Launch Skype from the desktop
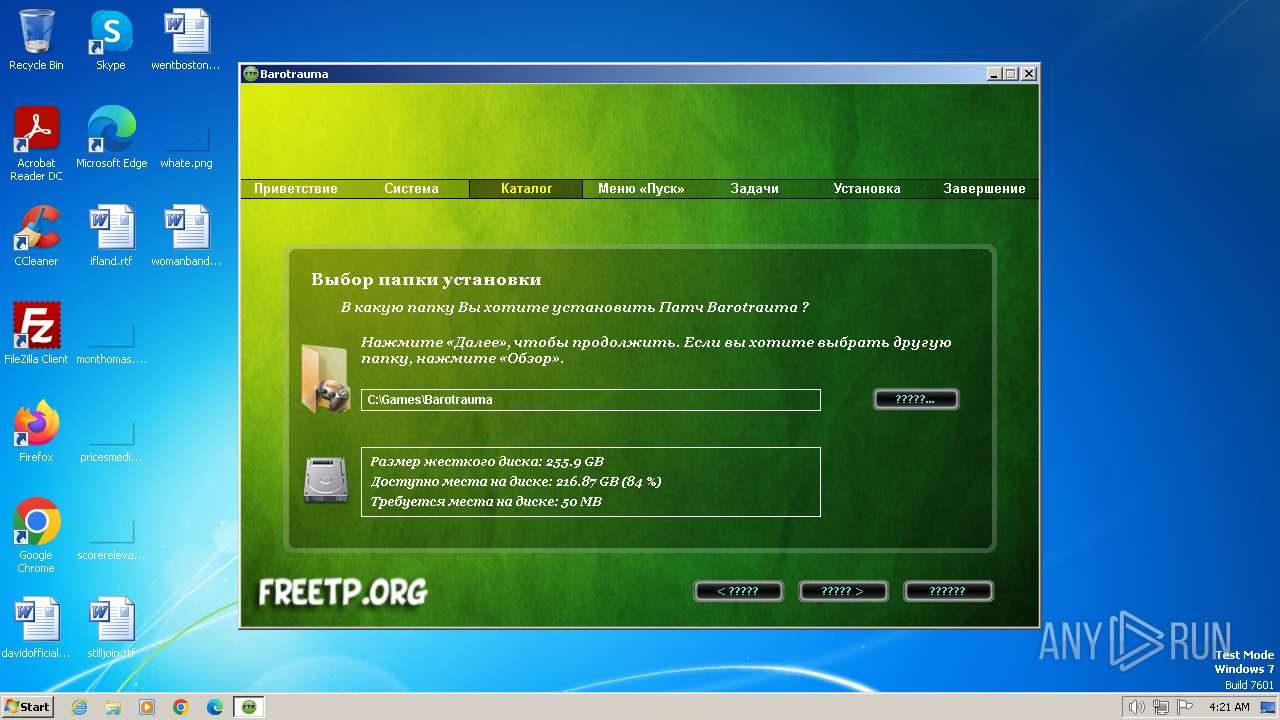 [x=110, y=40]
